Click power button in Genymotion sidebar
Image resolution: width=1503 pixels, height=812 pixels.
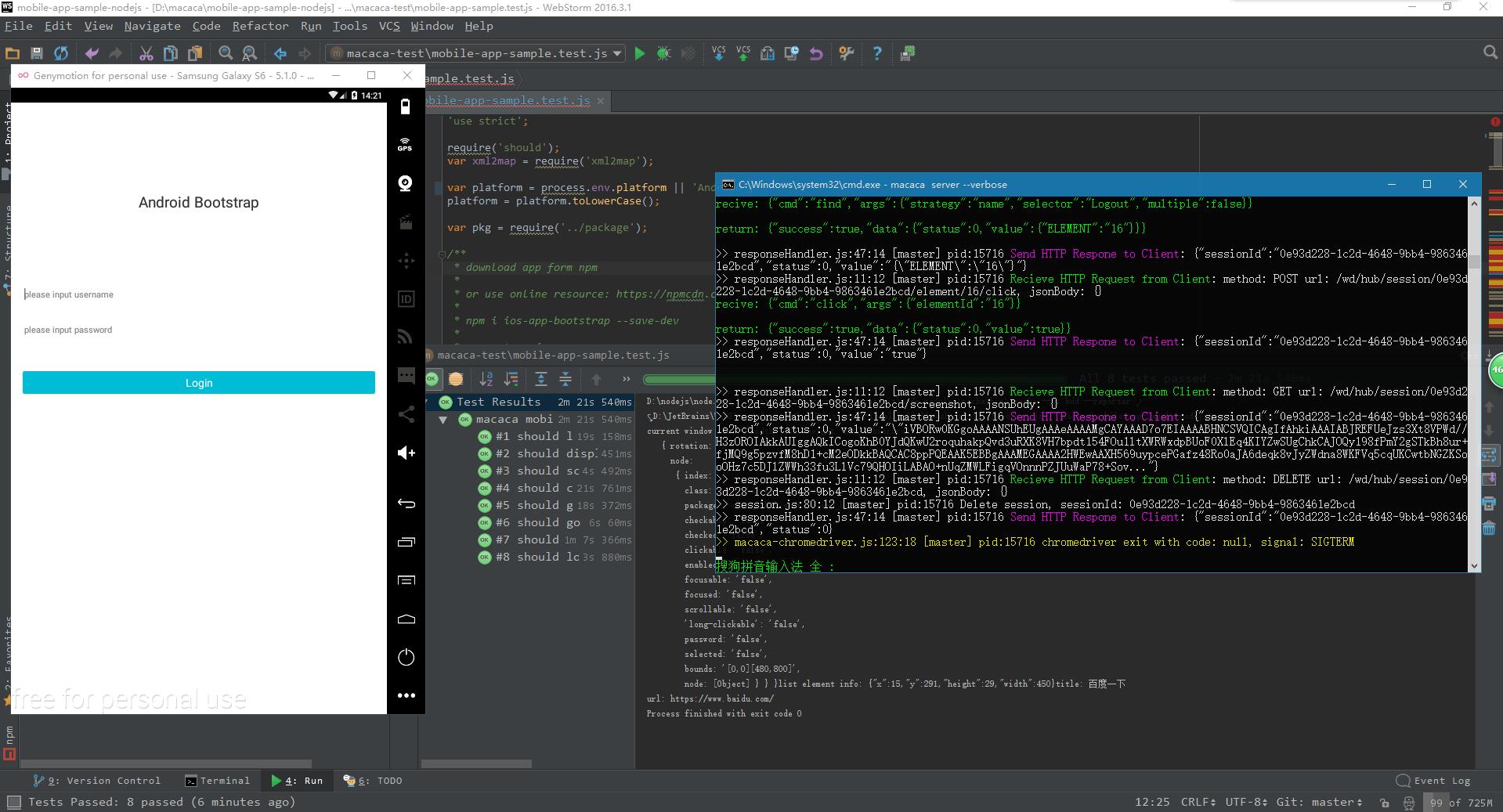406,657
